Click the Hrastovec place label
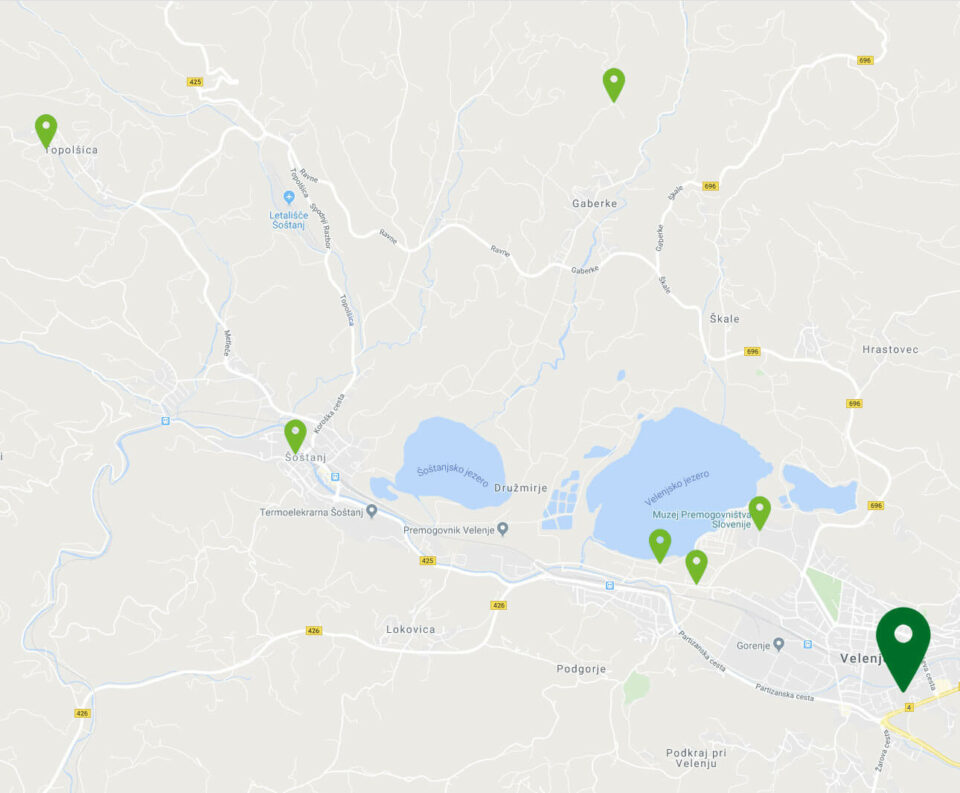The image size is (960, 793). [890, 350]
